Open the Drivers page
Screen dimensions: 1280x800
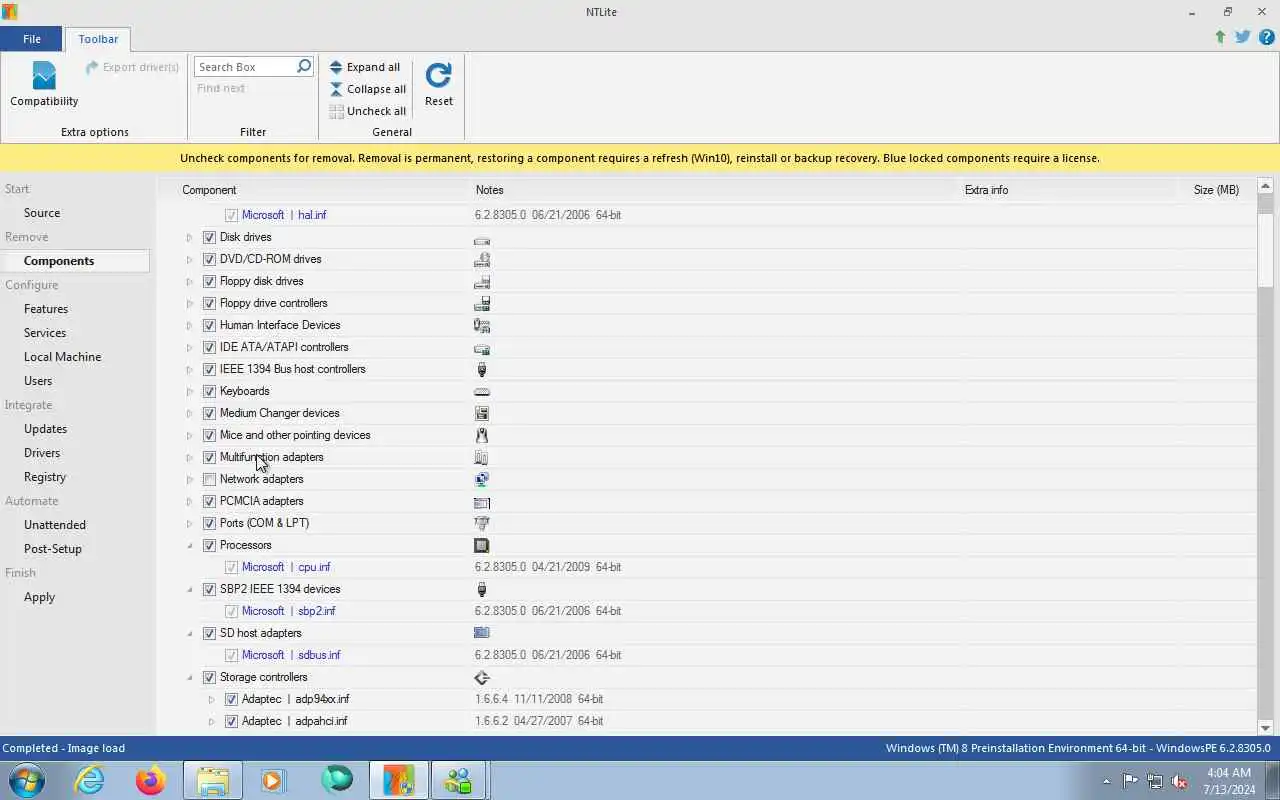point(42,453)
